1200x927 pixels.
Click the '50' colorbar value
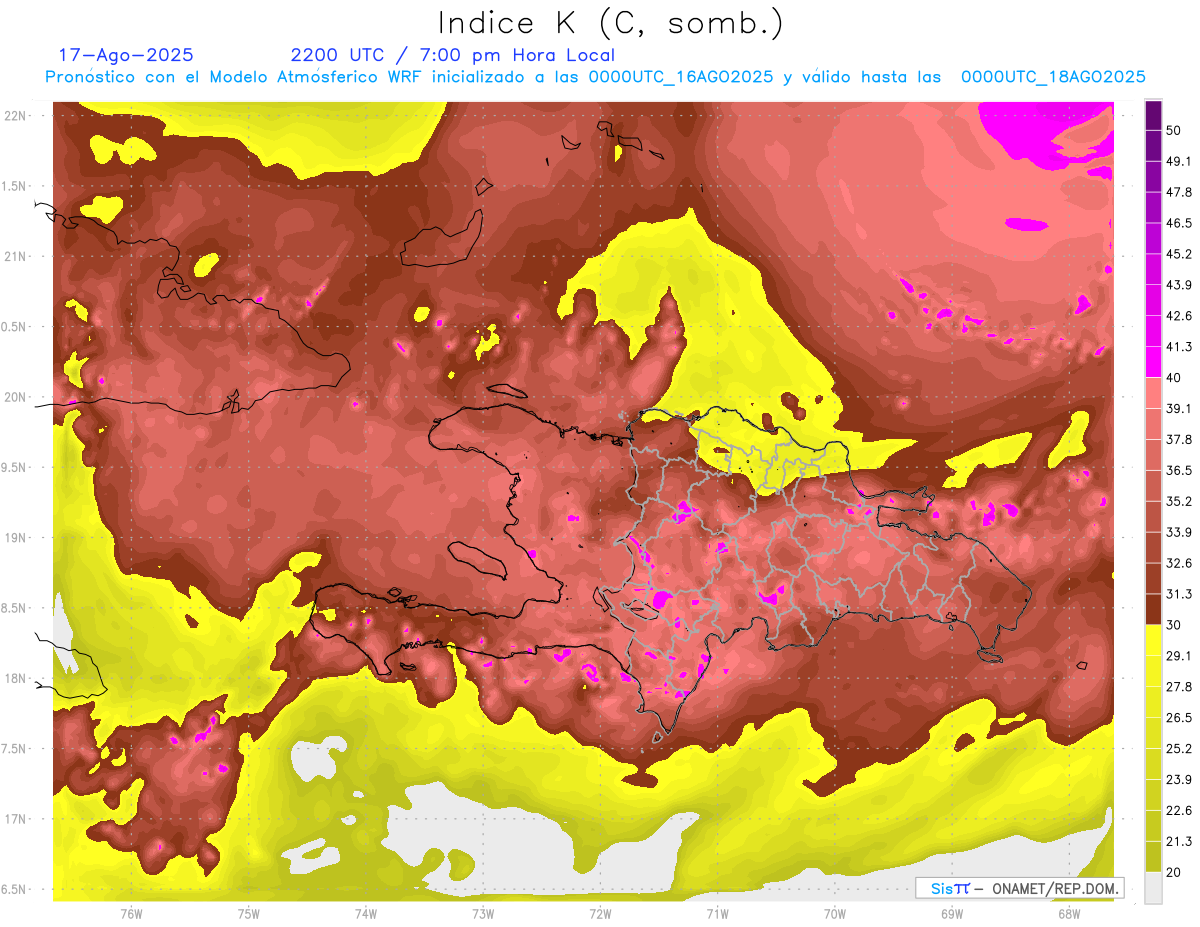(1175, 130)
